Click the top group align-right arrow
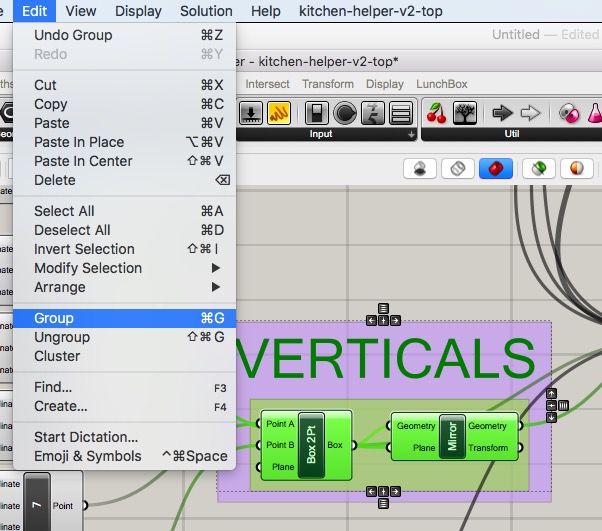The image size is (602, 531). point(395,321)
